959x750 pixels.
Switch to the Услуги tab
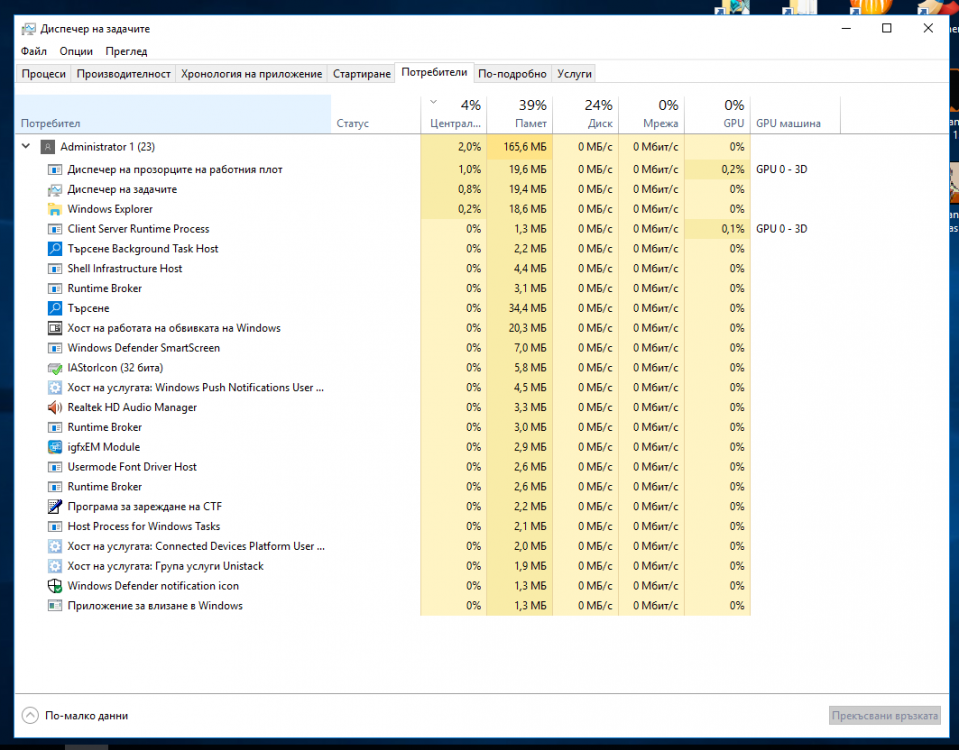click(x=574, y=74)
